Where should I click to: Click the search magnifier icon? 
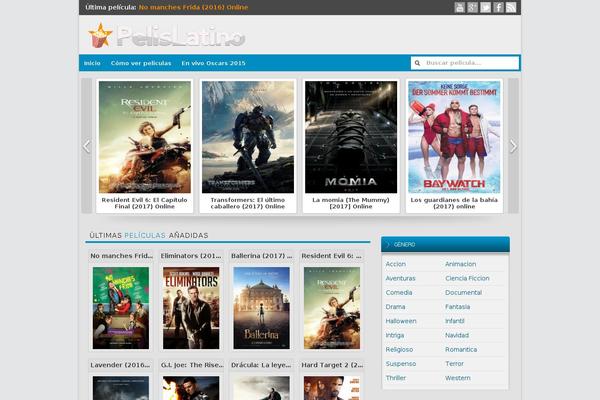coord(417,63)
